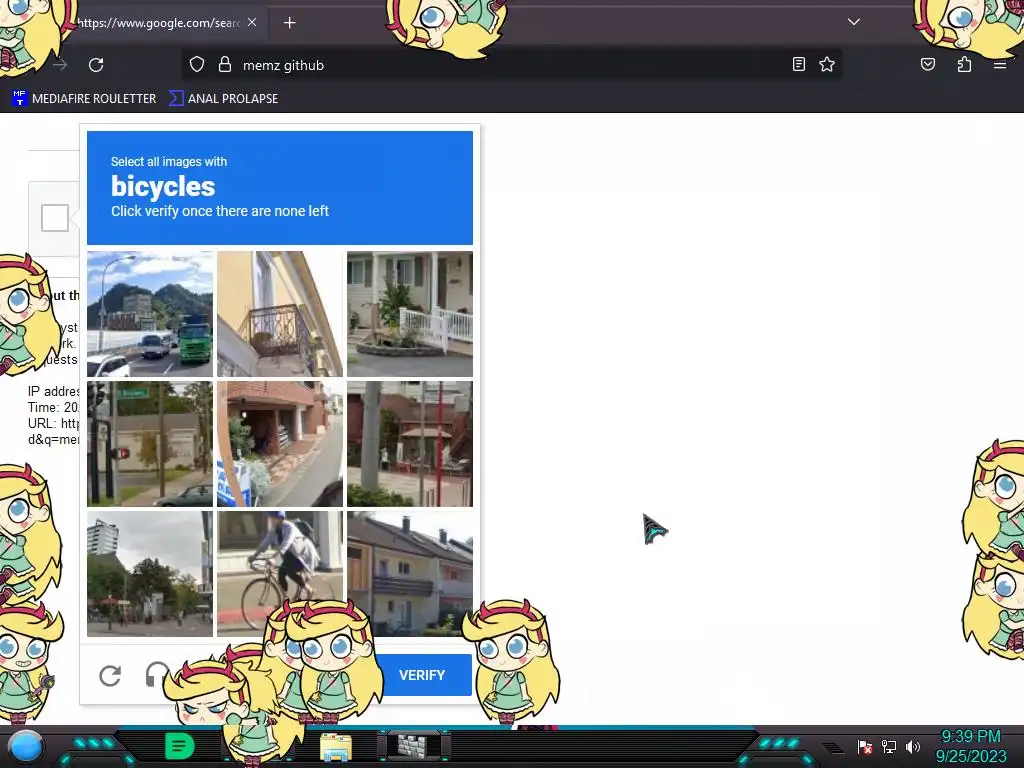This screenshot has width=1024, height=768.
Task: Select the red building patio captcha tile
Action: (409, 444)
